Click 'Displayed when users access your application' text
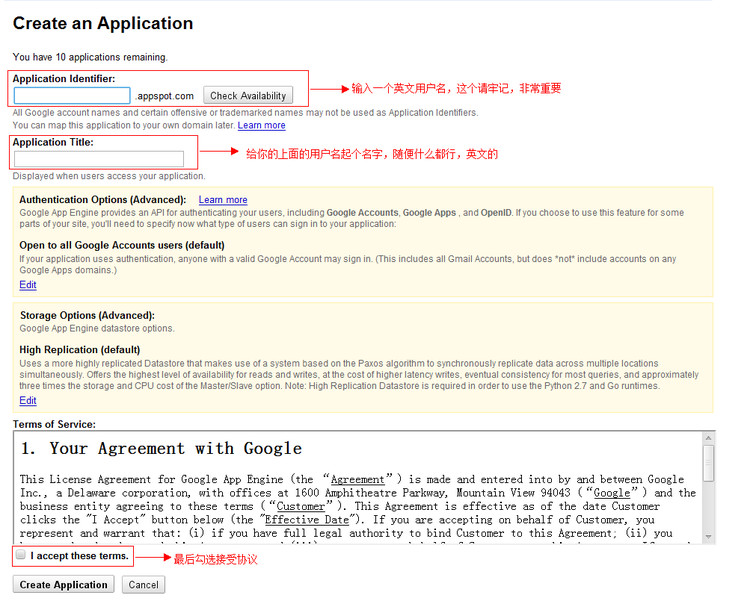Screen dimensions: 750x601 pyautogui.click(x=109, y=176)
